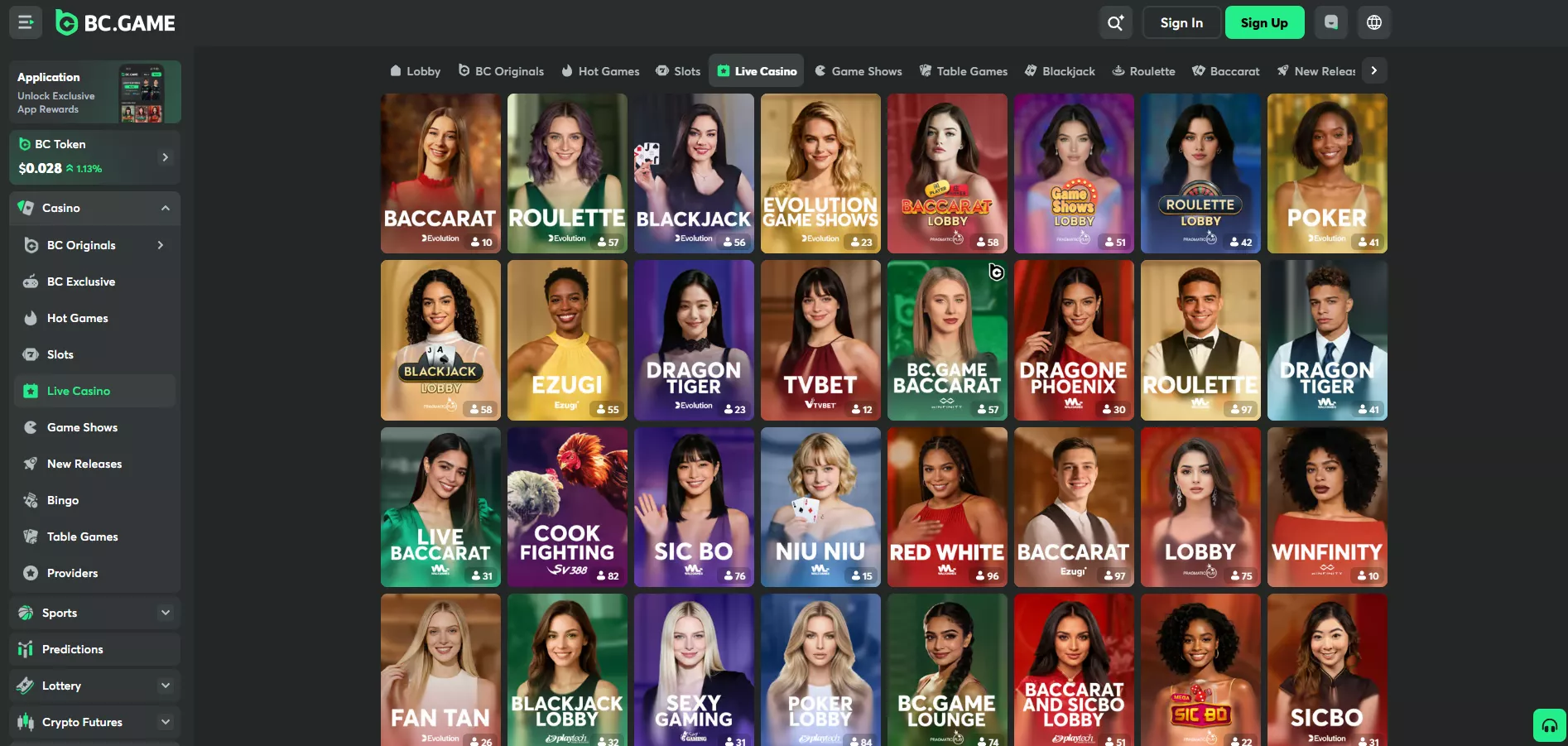Open the Niu Niu game card
1568x746 pixels.
pos(820,507)
